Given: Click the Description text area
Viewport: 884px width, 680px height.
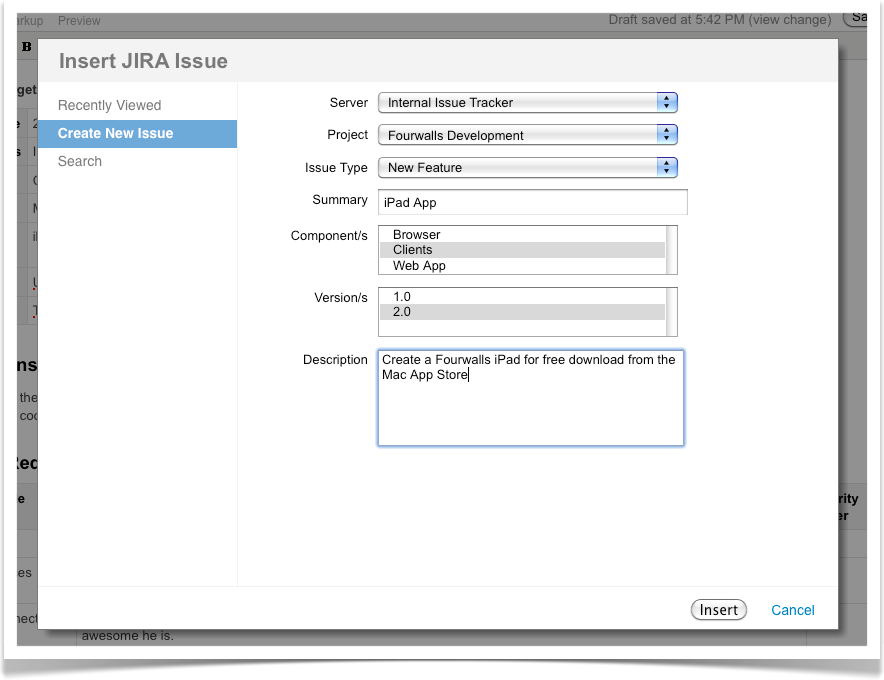Looking at the screenshot, I should (531, 398).
